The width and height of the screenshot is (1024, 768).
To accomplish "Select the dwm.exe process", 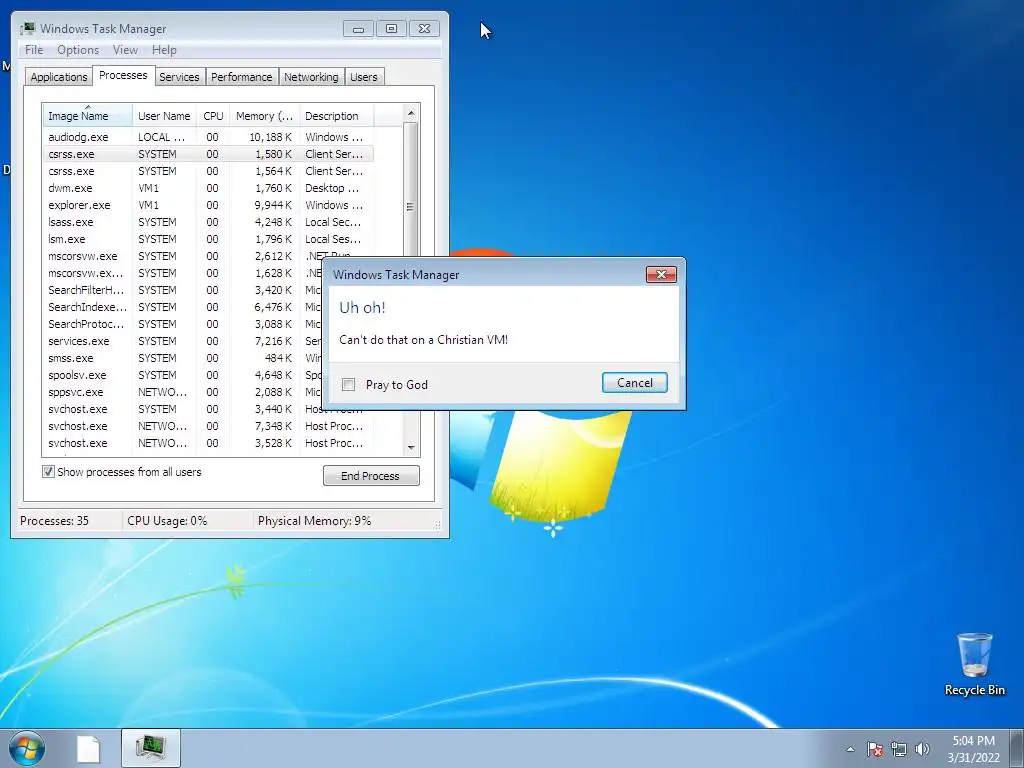I will (208, 188).
